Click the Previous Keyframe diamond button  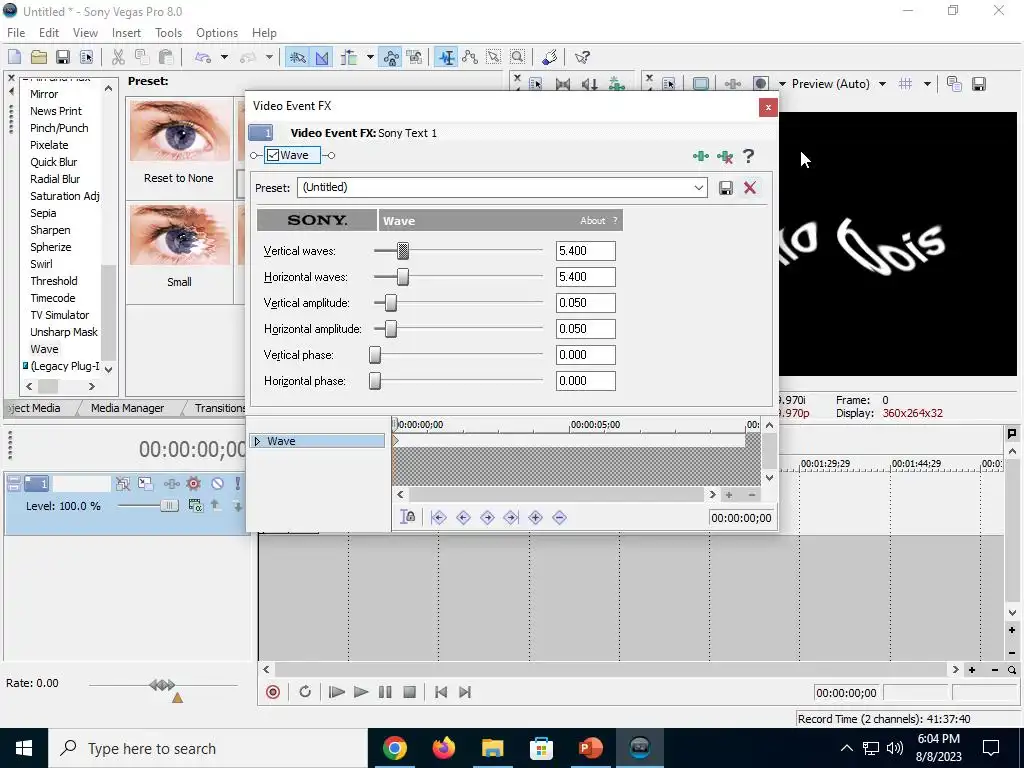coord(463,518)
